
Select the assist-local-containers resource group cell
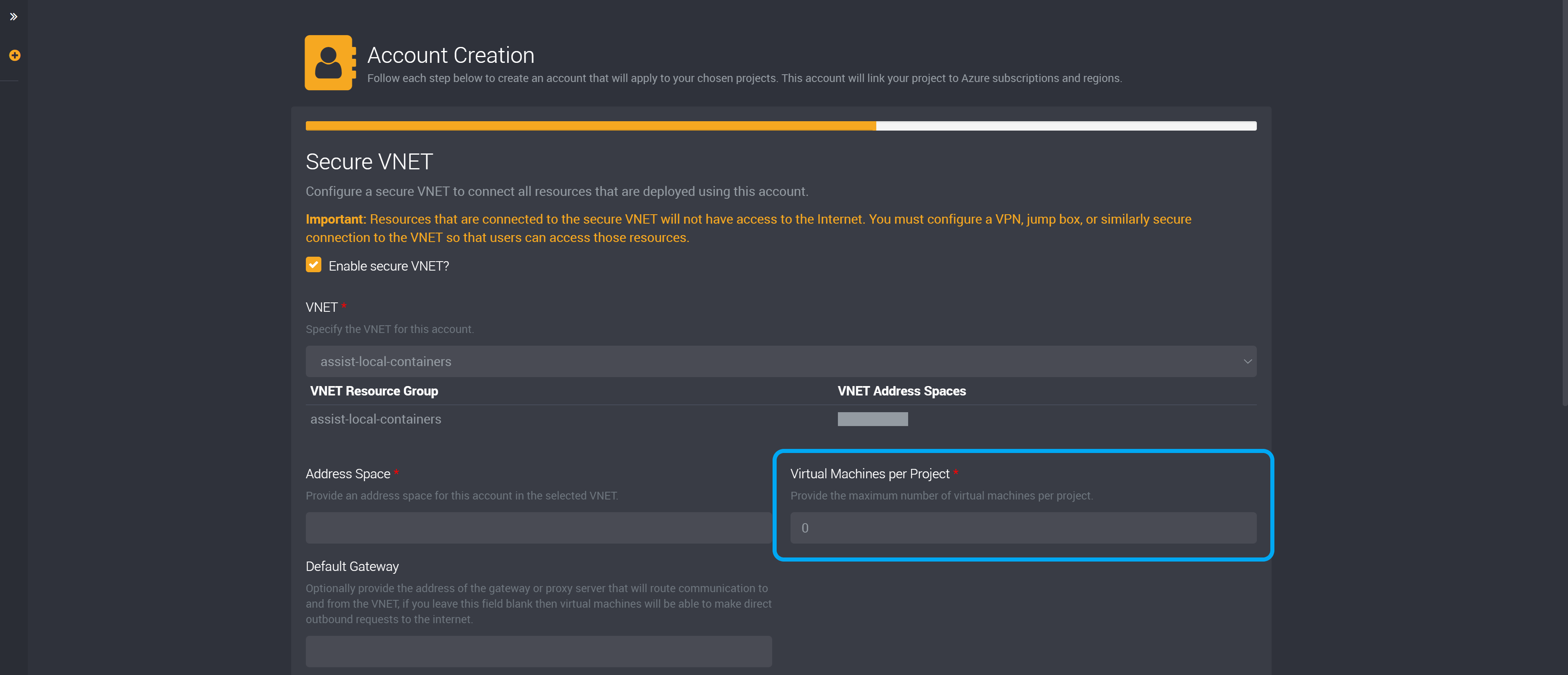pos(376,419)
